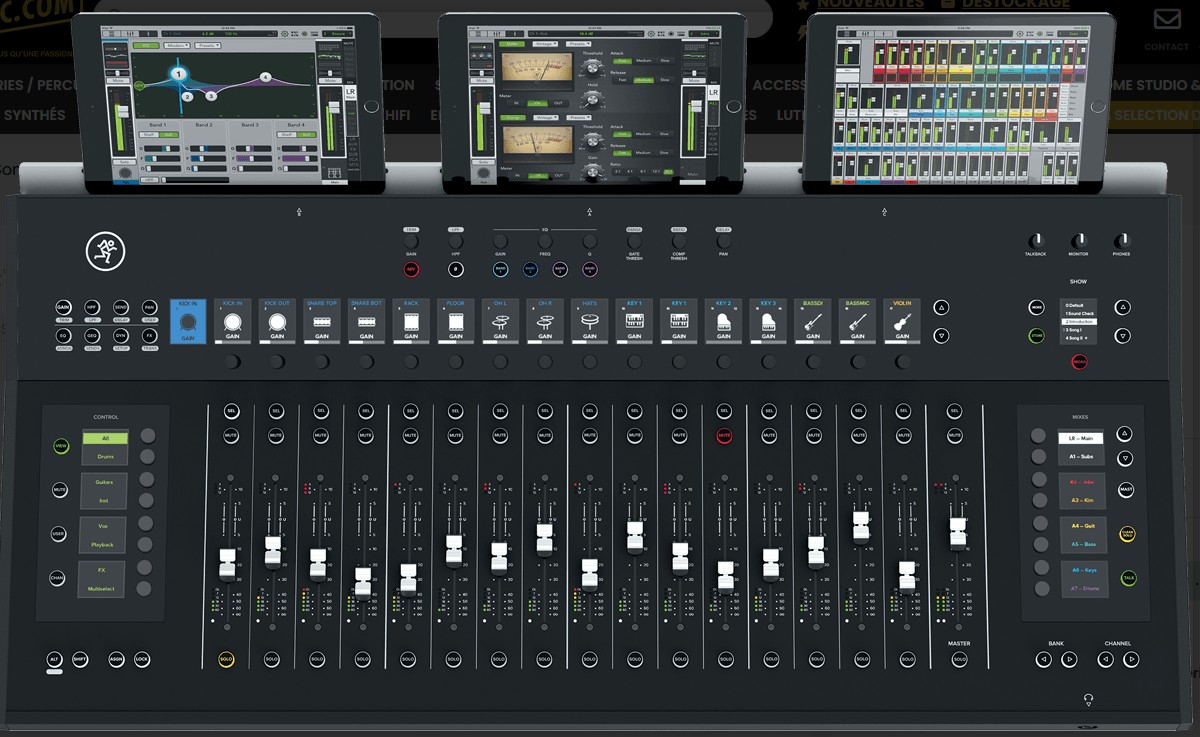Select the SNARE TOP channel icon
This screenshot has width=1200, height=737.
pyautogui.click(x=322, y=322)
